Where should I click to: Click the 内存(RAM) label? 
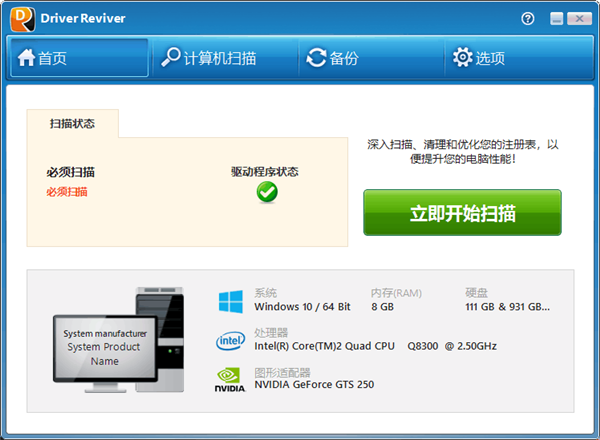(x=396, y=293)
